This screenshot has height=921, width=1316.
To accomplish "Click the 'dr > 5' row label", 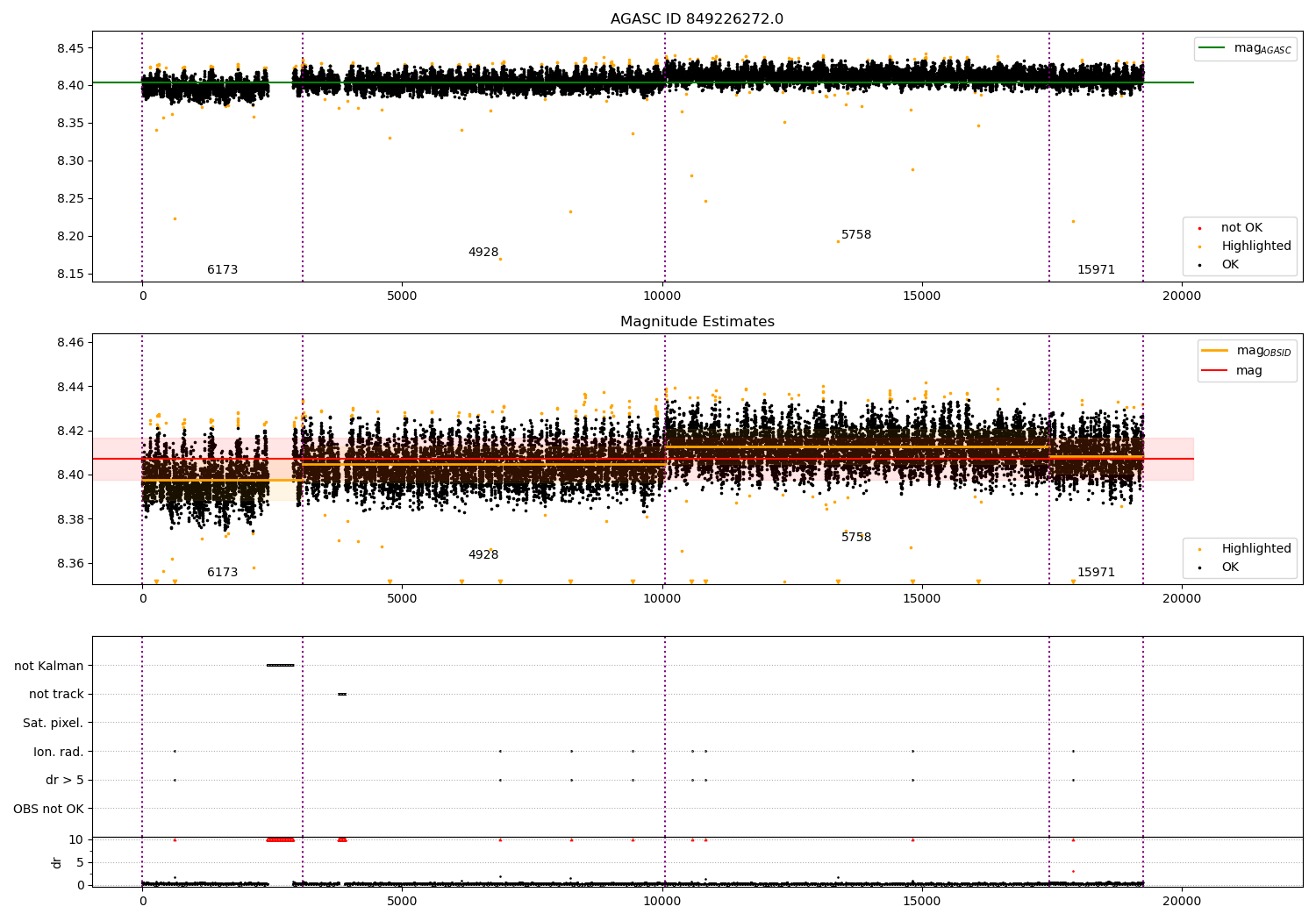I will point(65,780).
